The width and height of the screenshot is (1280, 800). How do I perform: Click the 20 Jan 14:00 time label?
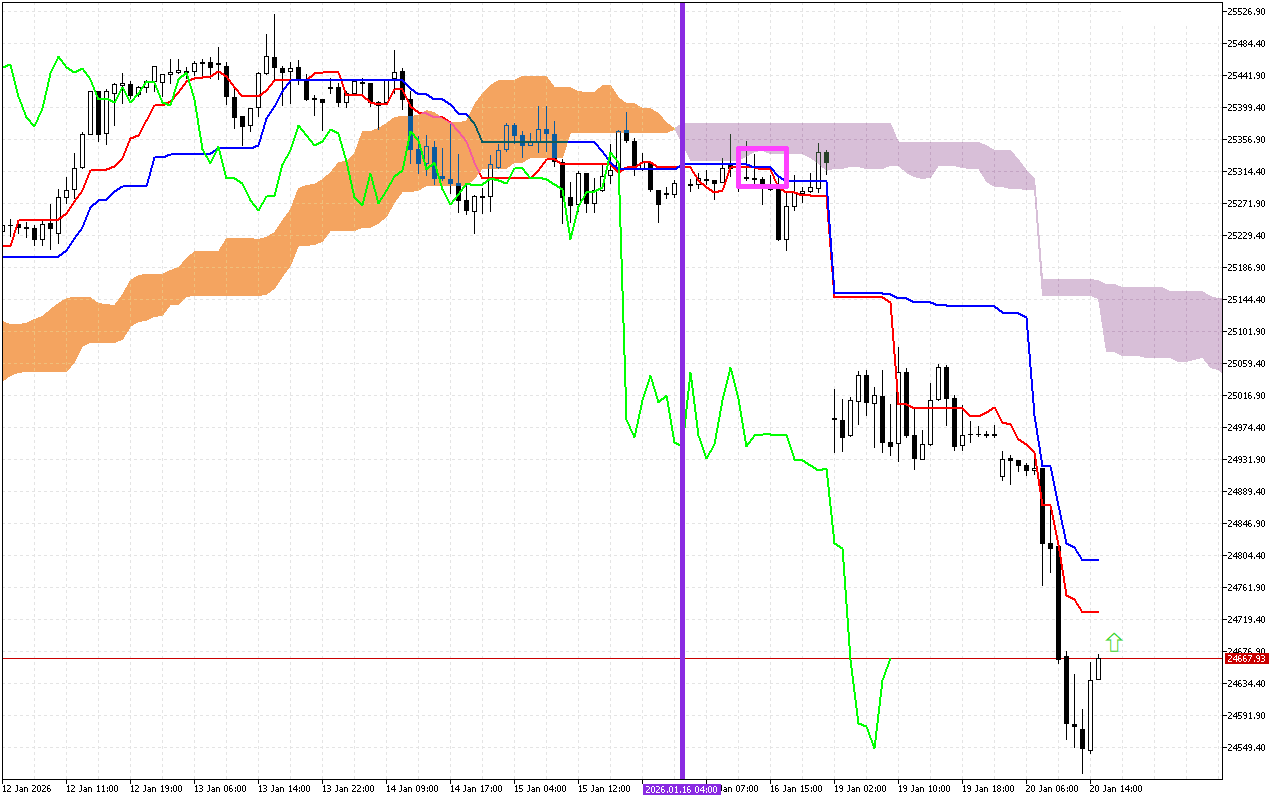click(x=1114, y=789)
